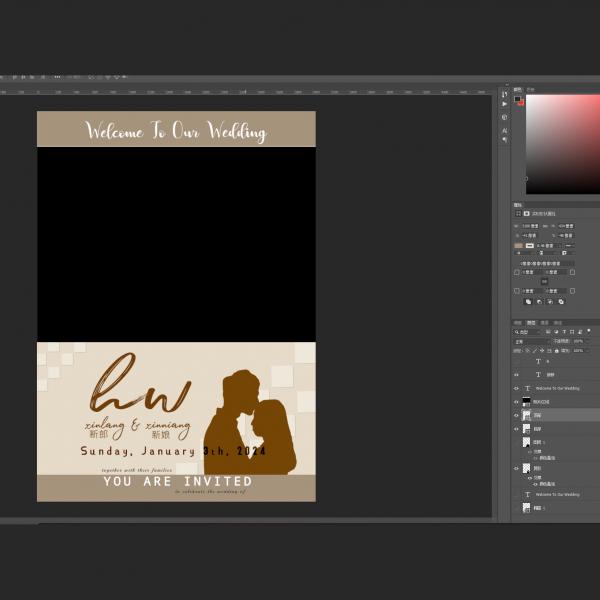Switch to the Layers tab

pyautogui.click(x=531, y=323)
